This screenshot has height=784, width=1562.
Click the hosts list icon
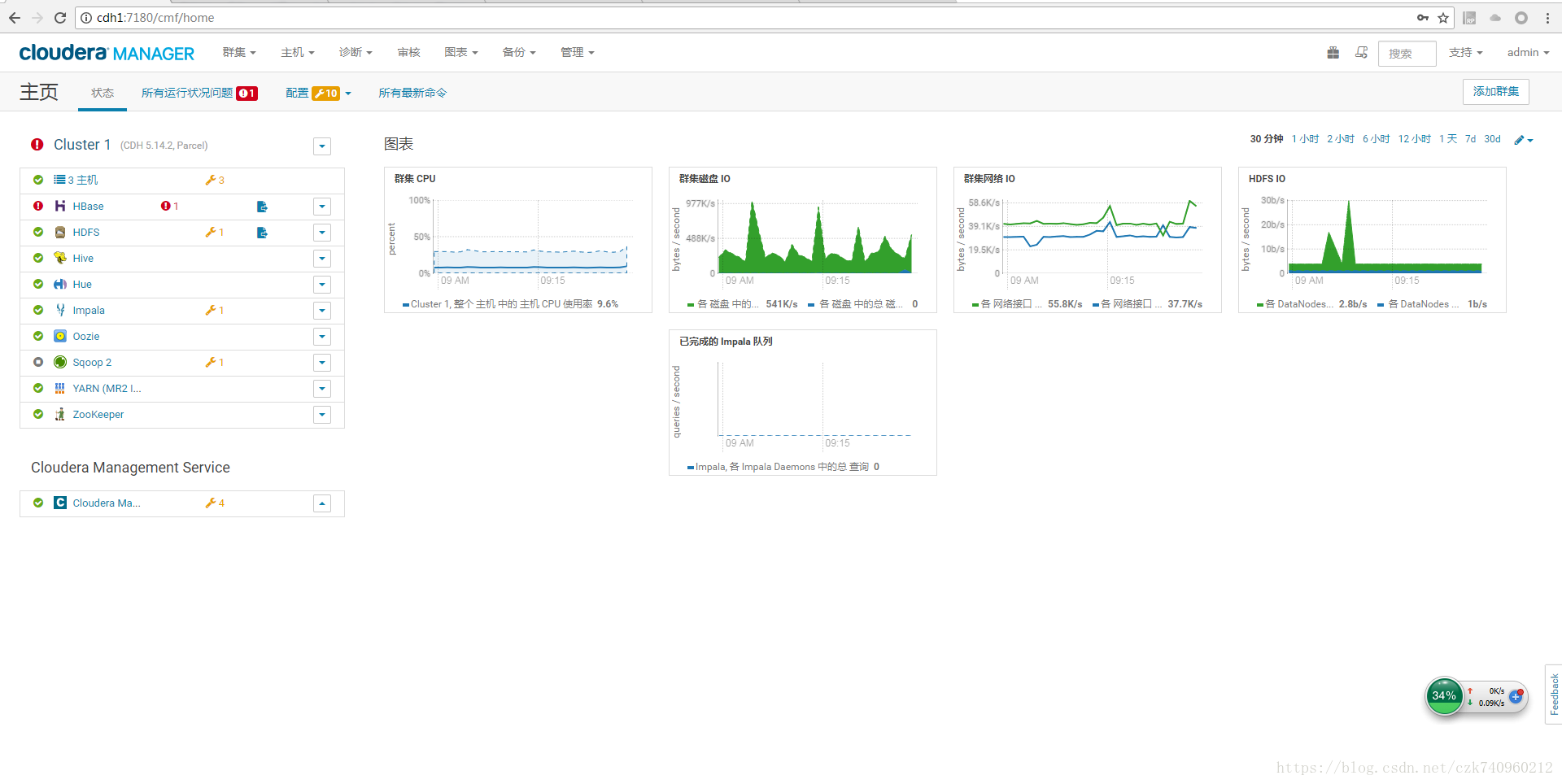(59, 180)
